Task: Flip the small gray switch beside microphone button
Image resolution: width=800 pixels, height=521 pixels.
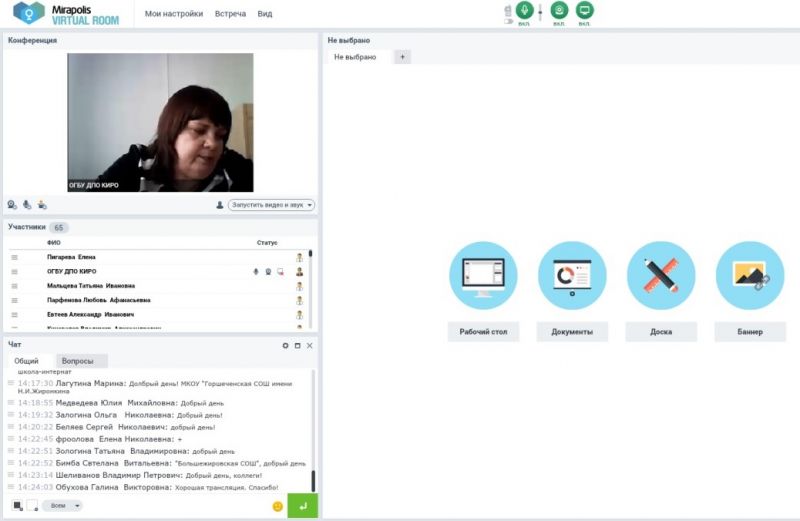Action: tap(508, 21)
